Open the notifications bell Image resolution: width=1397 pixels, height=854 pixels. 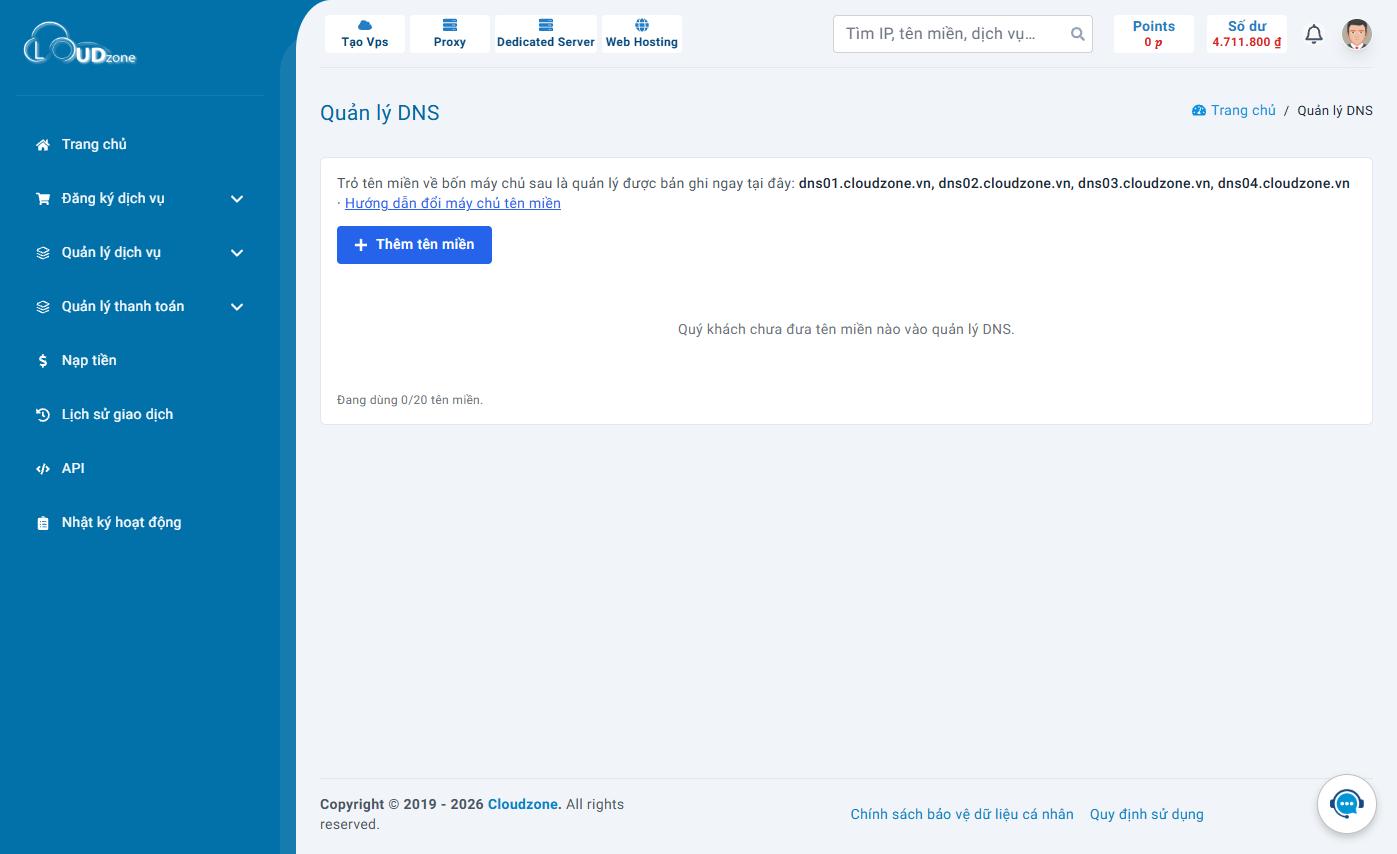[x=1314, y=34]
